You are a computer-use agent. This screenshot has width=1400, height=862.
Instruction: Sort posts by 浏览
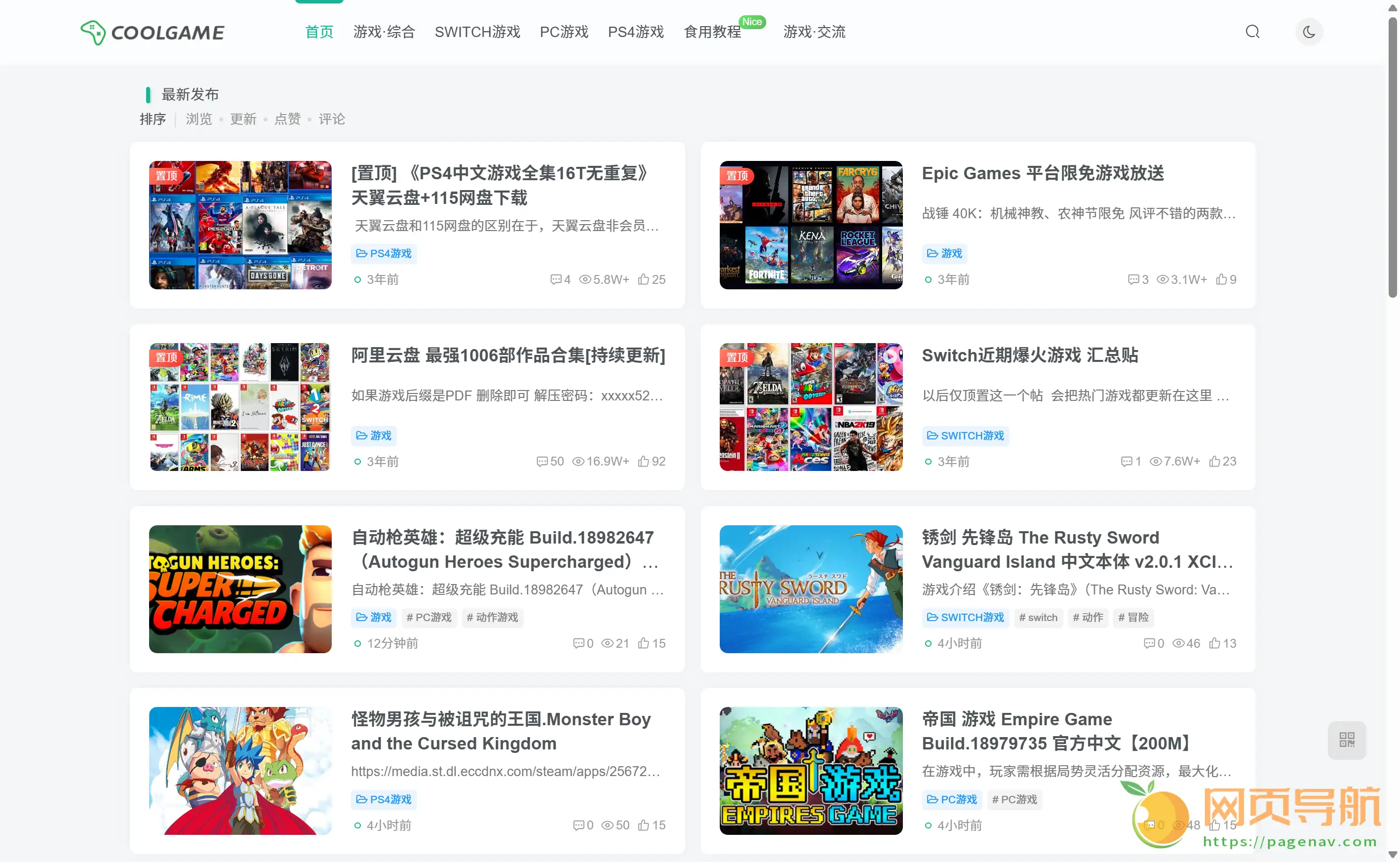point(198,119)
